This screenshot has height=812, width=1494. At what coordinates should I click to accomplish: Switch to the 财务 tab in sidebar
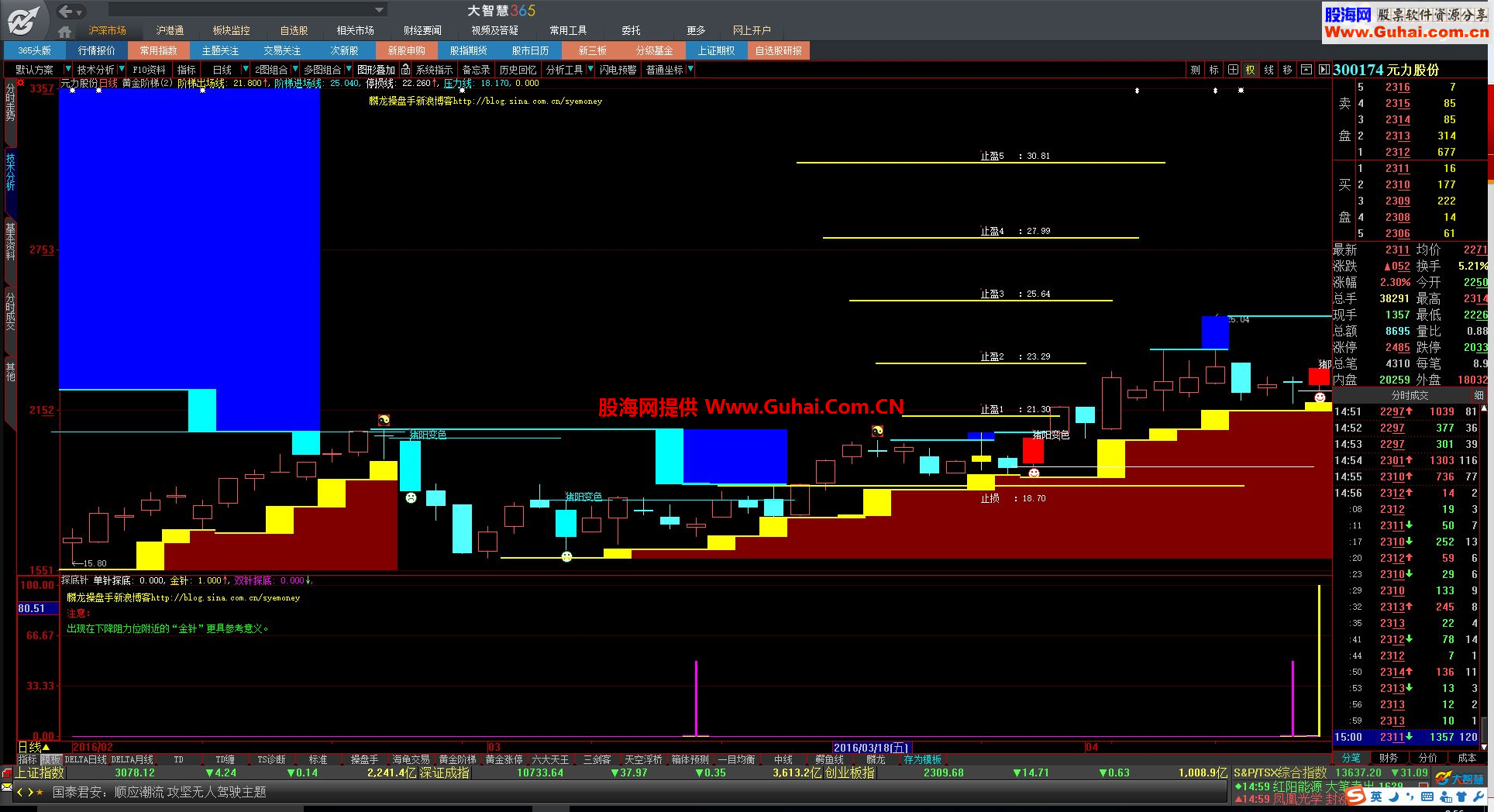tap(1389, 758)
